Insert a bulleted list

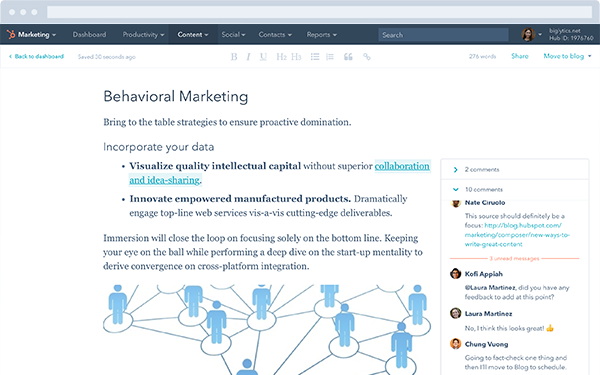tap(315, 57)
